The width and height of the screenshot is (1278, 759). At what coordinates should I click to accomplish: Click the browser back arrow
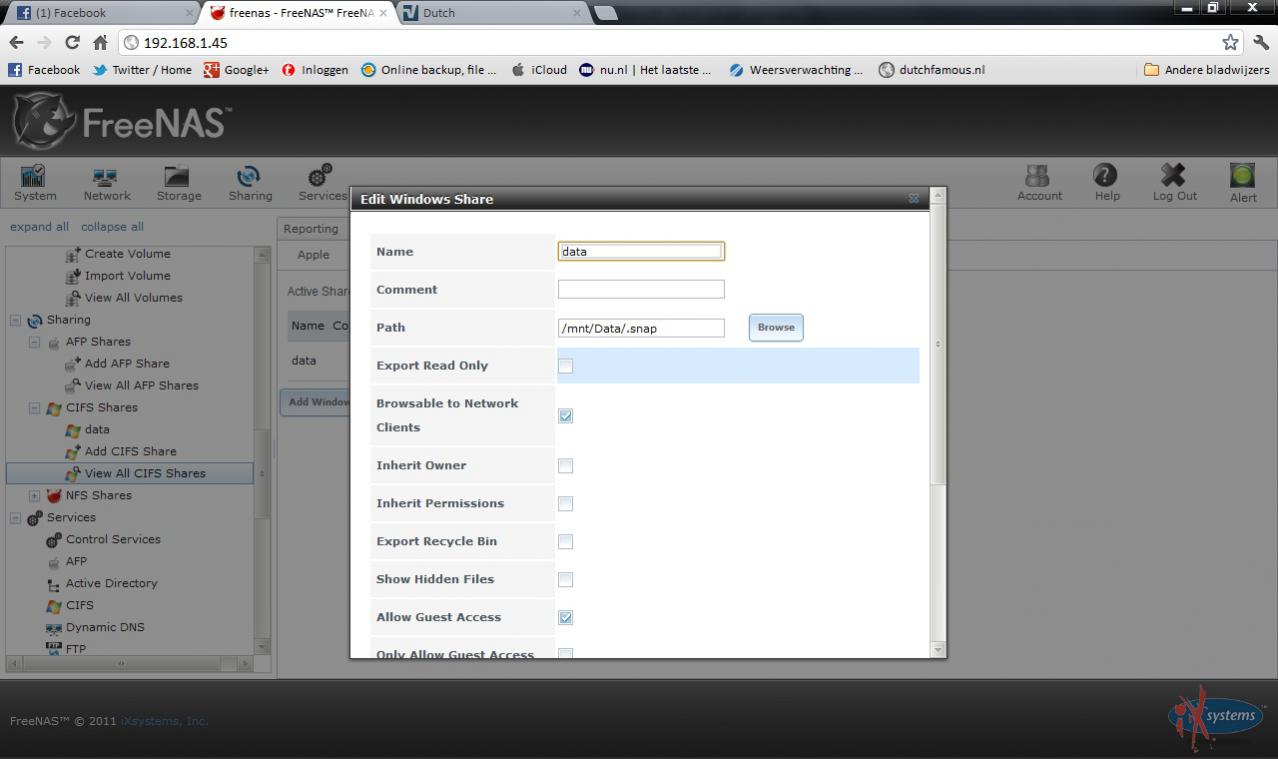point(17,42)
